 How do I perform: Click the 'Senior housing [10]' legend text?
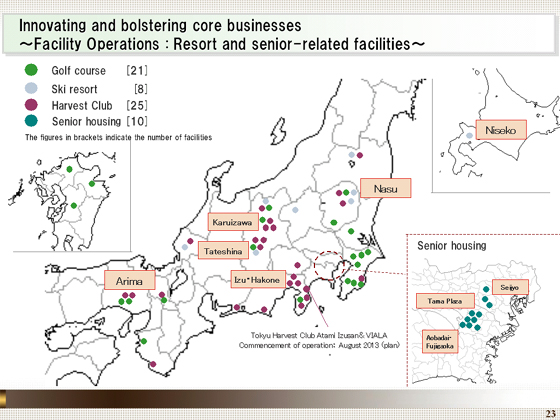tap(100, 121)
